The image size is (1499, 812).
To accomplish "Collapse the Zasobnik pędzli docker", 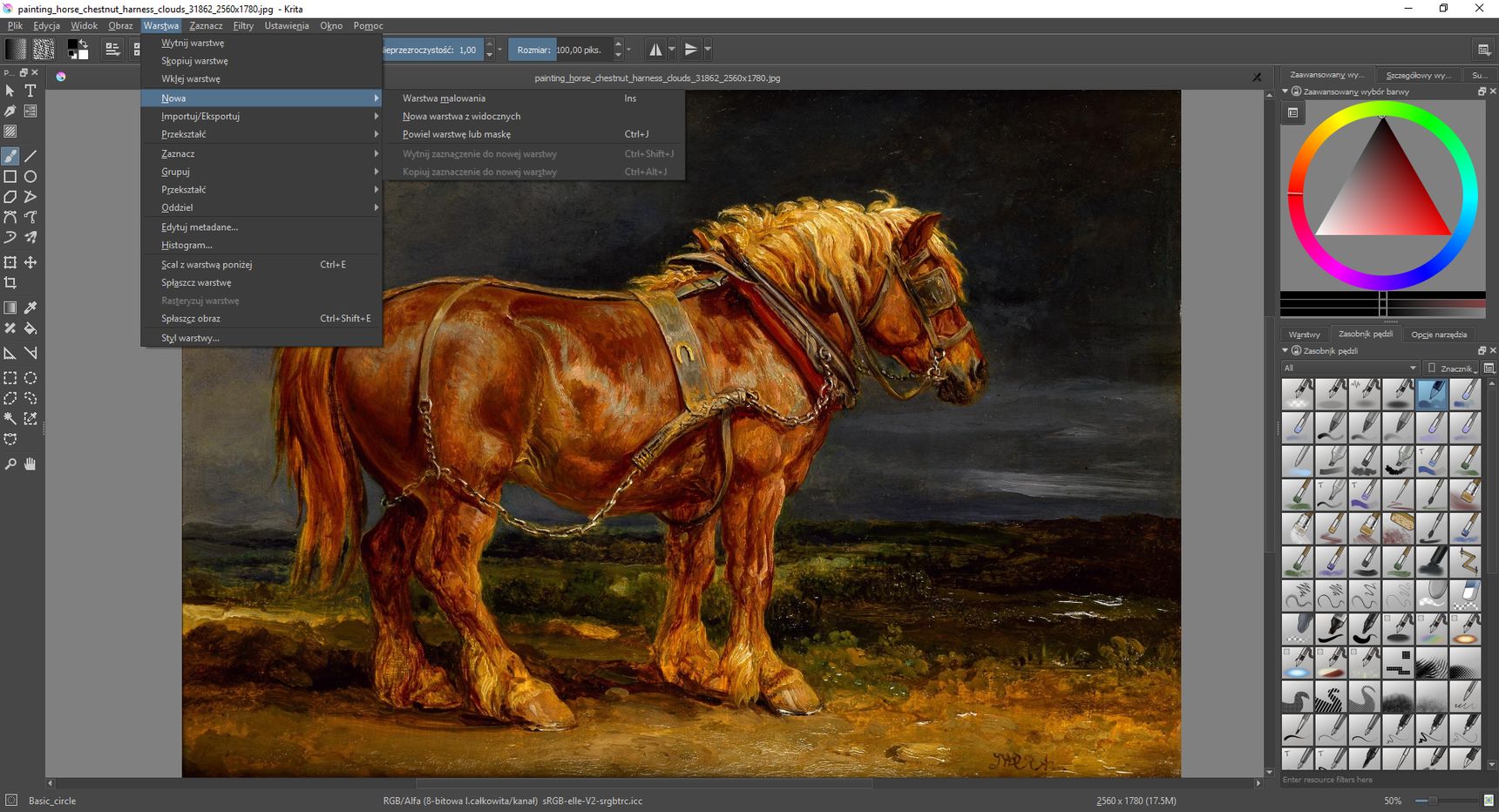I will [1285, 351].
